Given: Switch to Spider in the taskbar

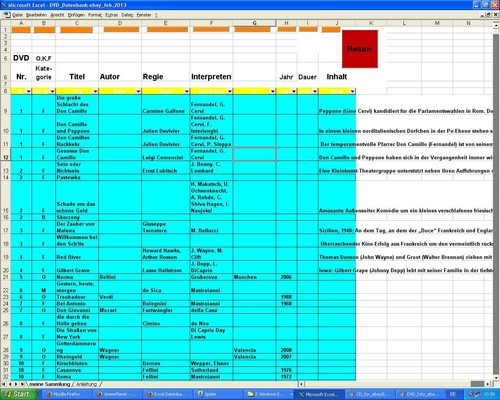Looking at the screenshot, I should (218, 394).
